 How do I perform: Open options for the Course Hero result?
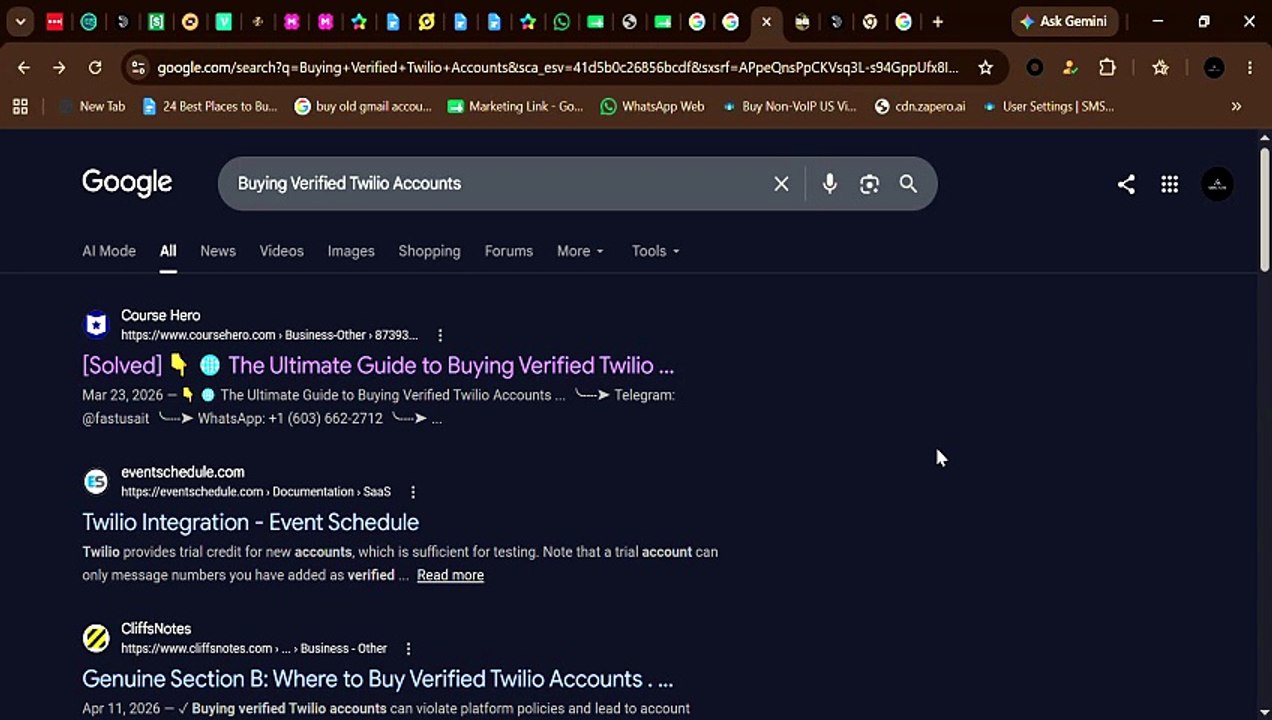[440, 335]
